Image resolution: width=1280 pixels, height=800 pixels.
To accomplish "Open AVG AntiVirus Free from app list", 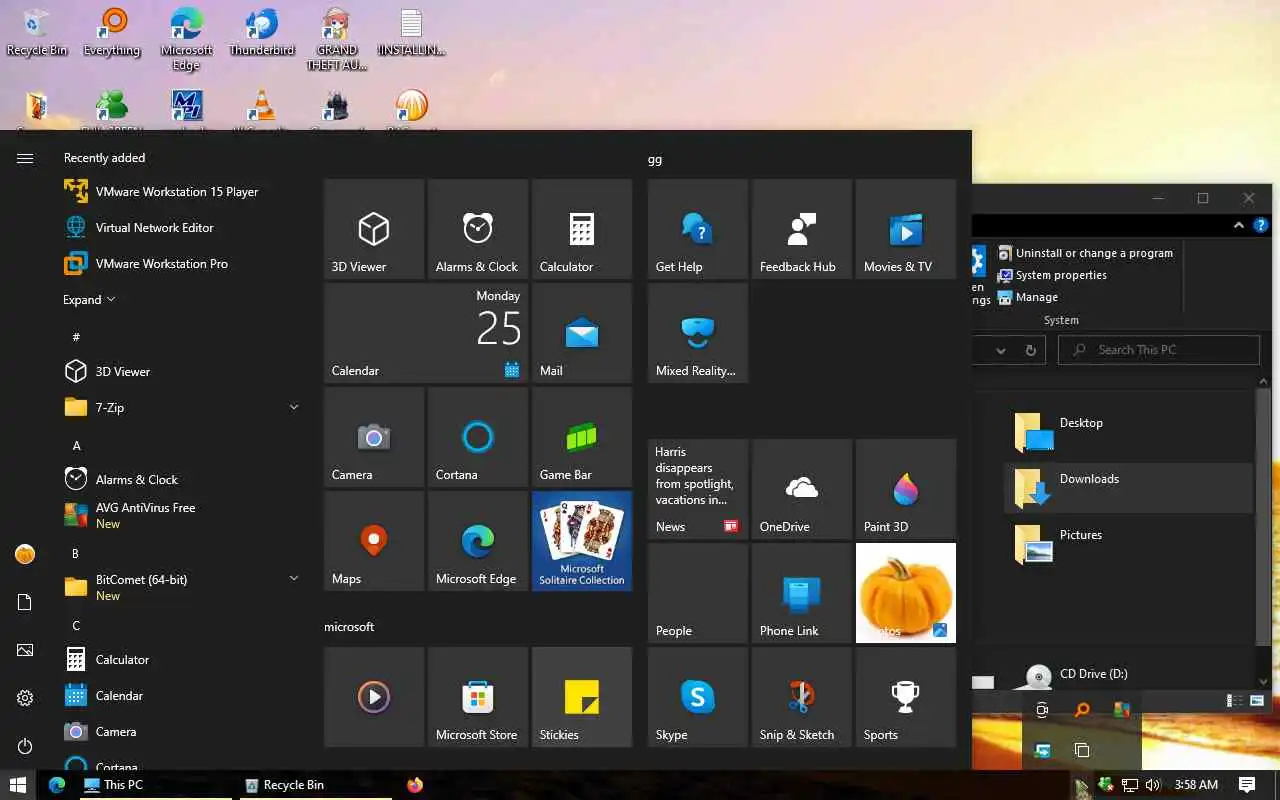I will tap(182, 515).
